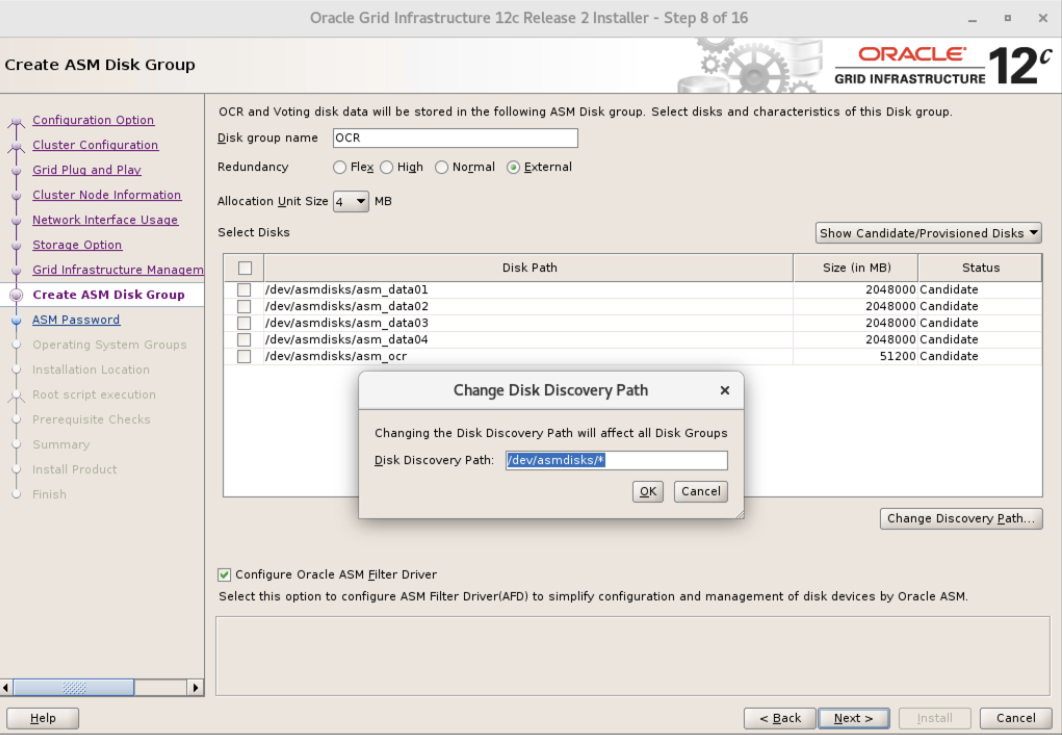Screen dimensions: 1062x735
Task: Maximize the installer window
Action: (1008, 18)
